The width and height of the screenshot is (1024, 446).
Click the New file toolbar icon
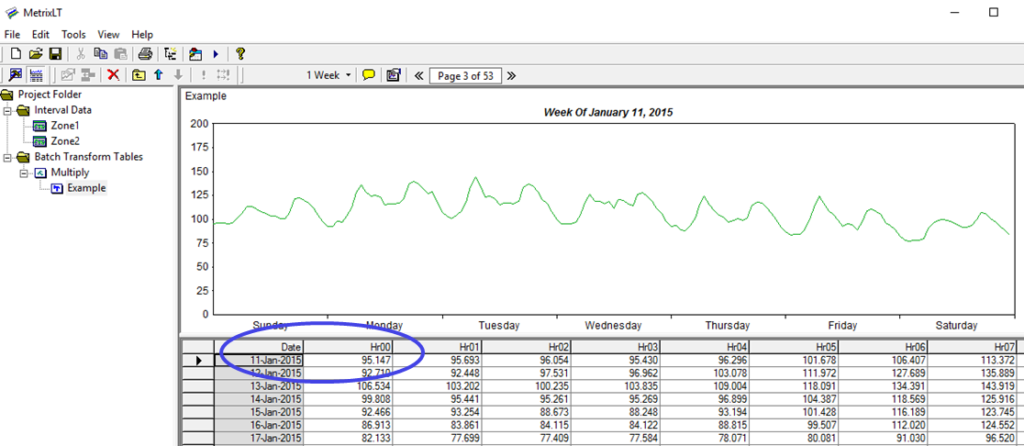point(15,54)
